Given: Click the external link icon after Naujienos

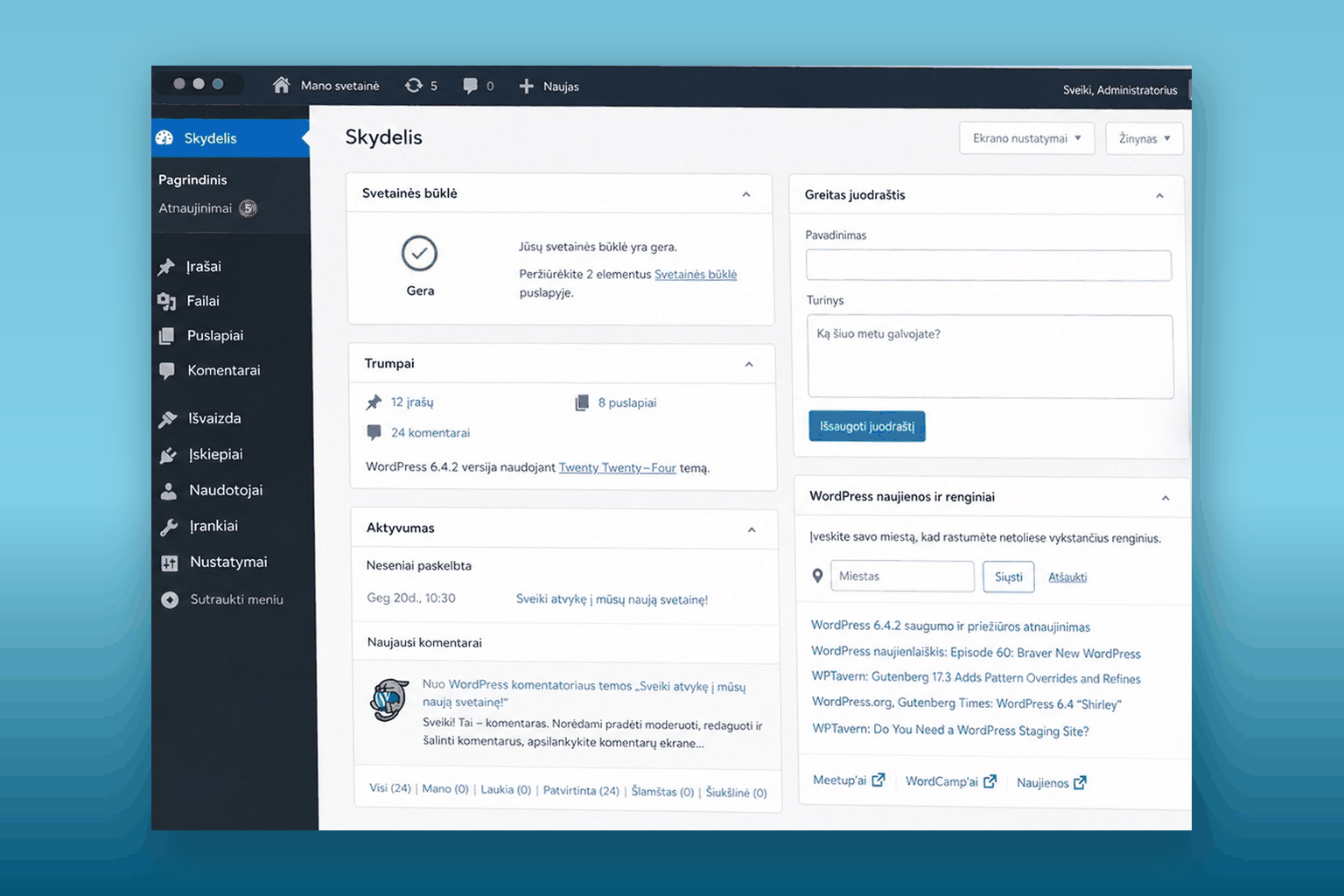Looking at the screenshot, I should tap(1080, 783).
